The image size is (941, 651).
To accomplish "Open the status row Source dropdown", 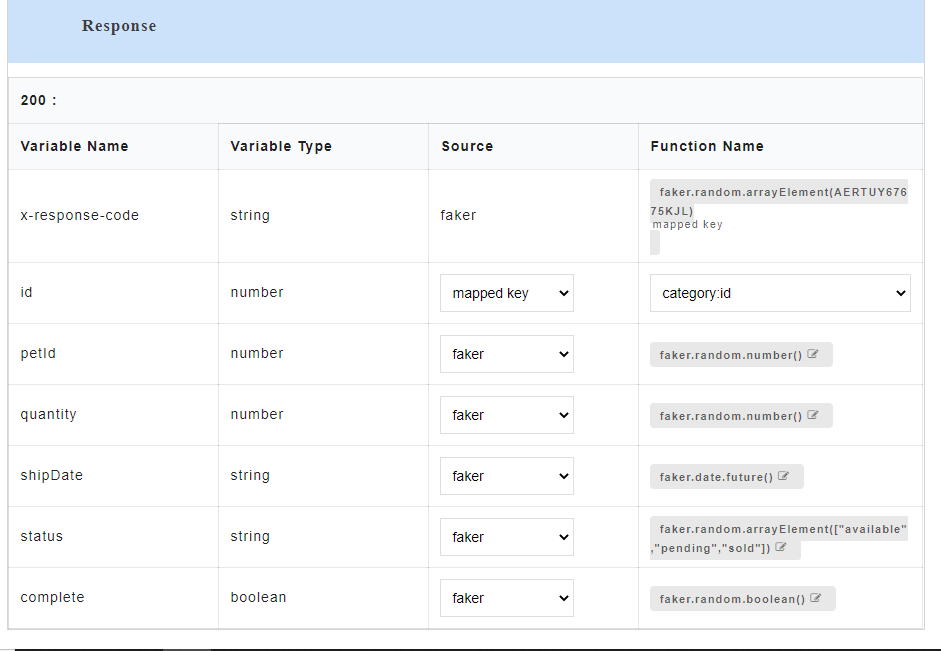I will tap(507, 537).
